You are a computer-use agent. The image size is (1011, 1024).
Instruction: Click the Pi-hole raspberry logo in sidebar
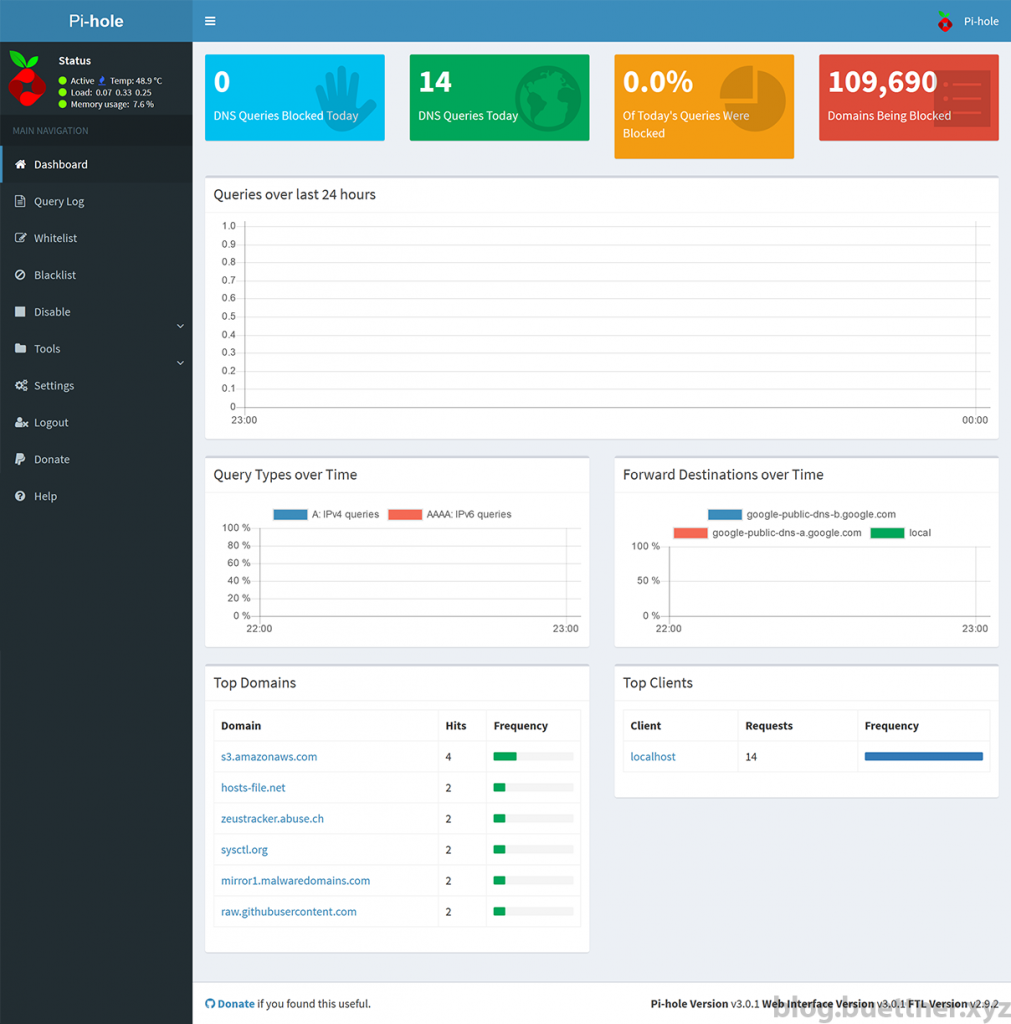(x=26, y=79)
